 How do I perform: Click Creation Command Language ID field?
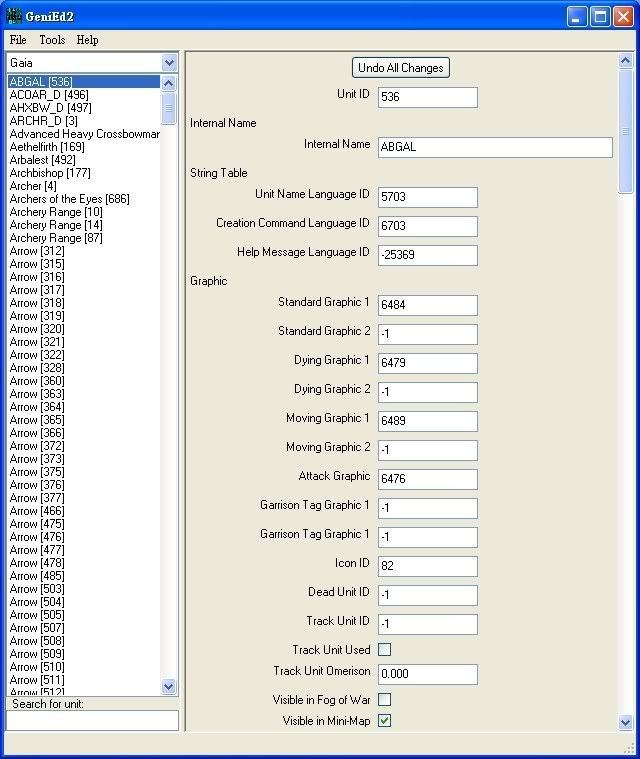point(427,226)
